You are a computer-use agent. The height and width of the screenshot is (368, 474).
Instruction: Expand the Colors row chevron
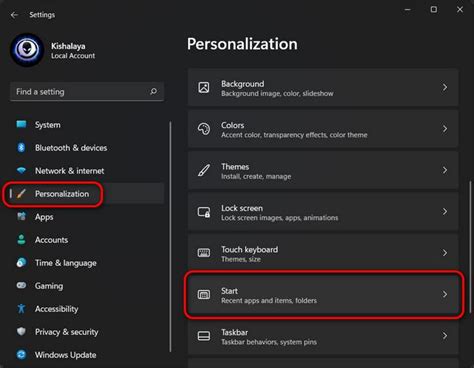click(x=445, y=129)
